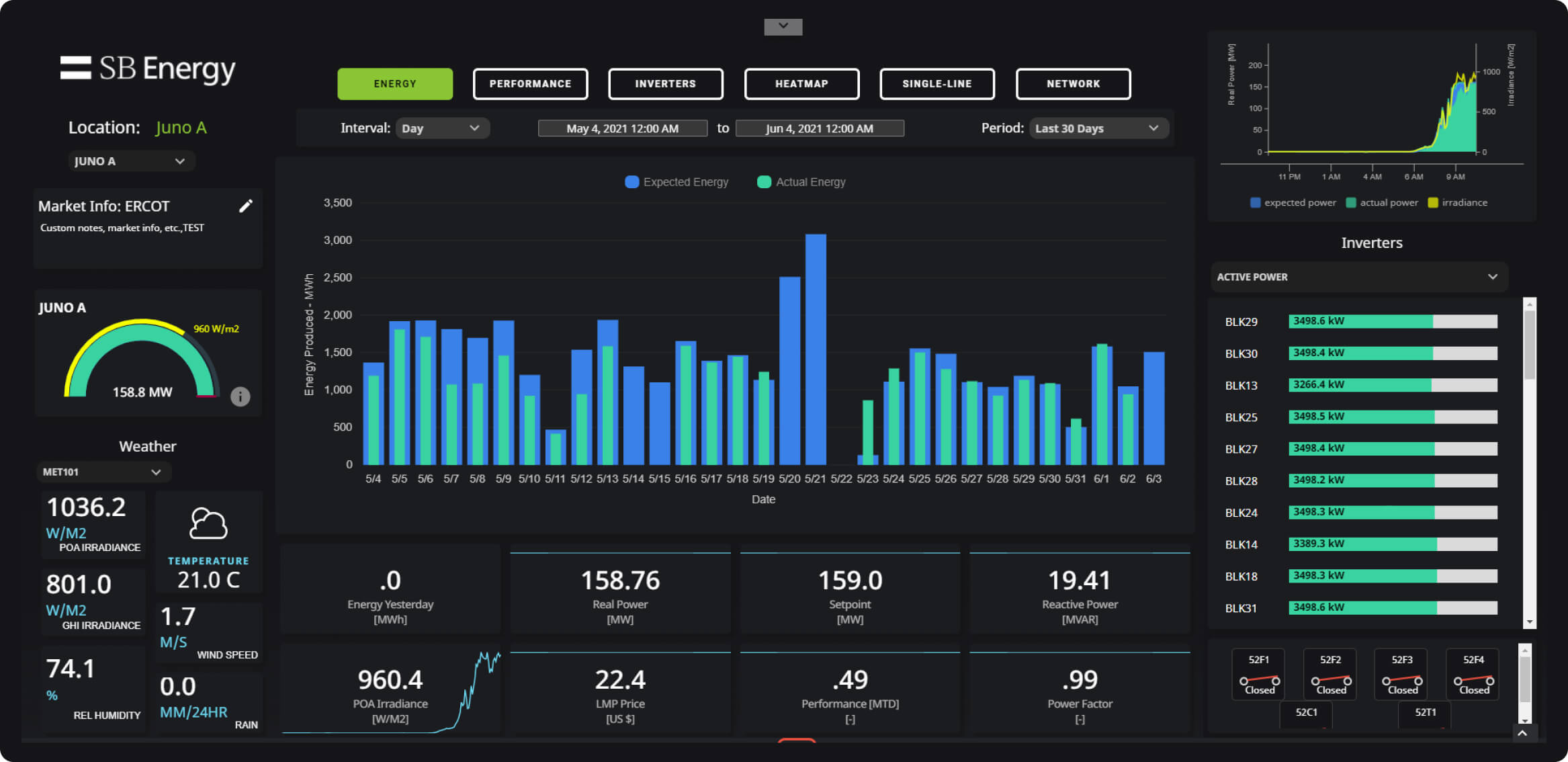Change Period using Last 30 Days selector
The image size is (1568, 762).
[1098, 128]
